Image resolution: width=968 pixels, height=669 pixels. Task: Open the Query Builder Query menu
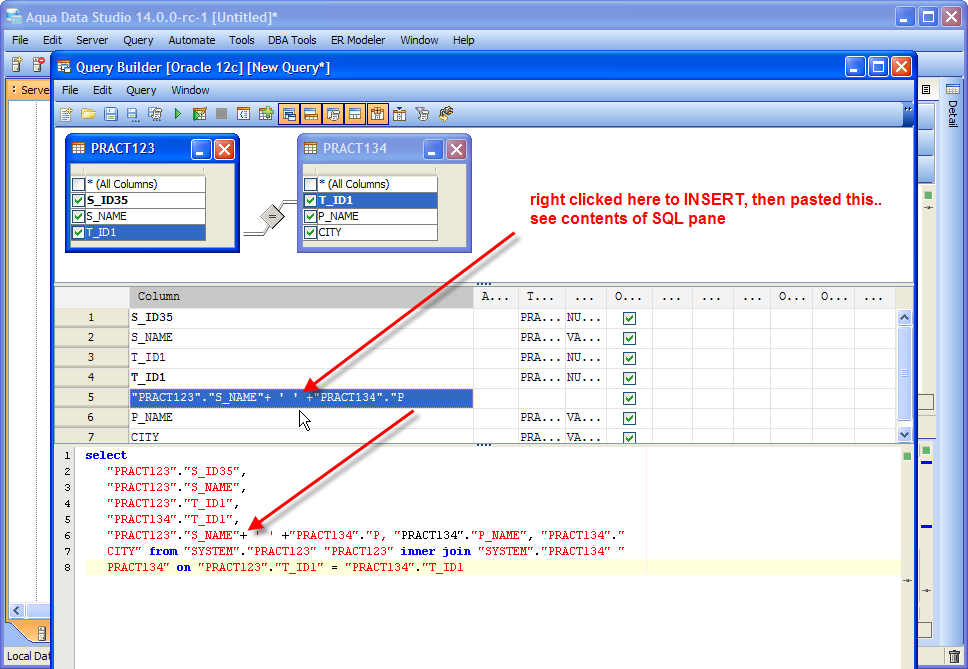(141, 90)
